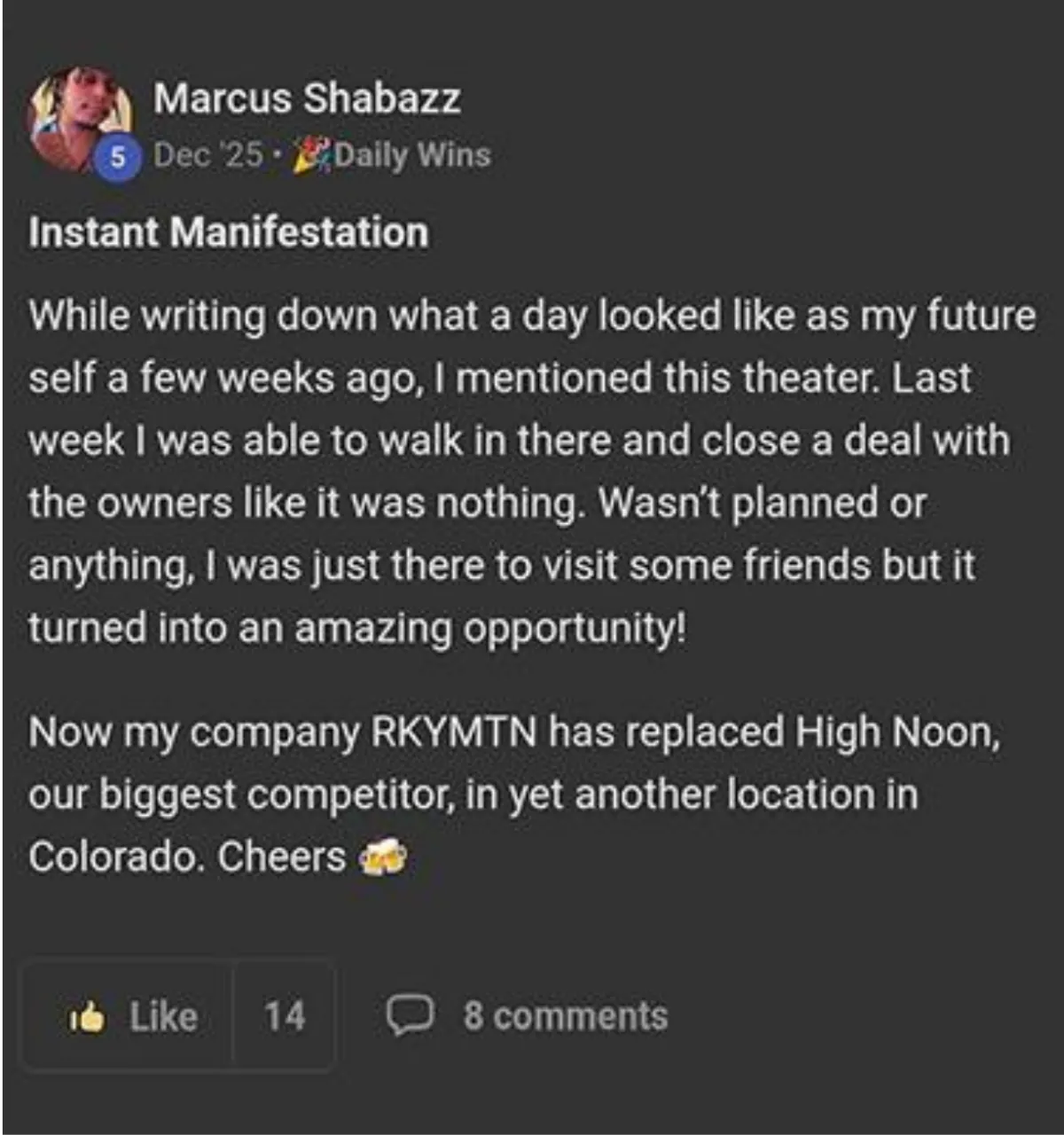Click the party popper icon
1064x1135 pixels.
(x=309, y=154)
